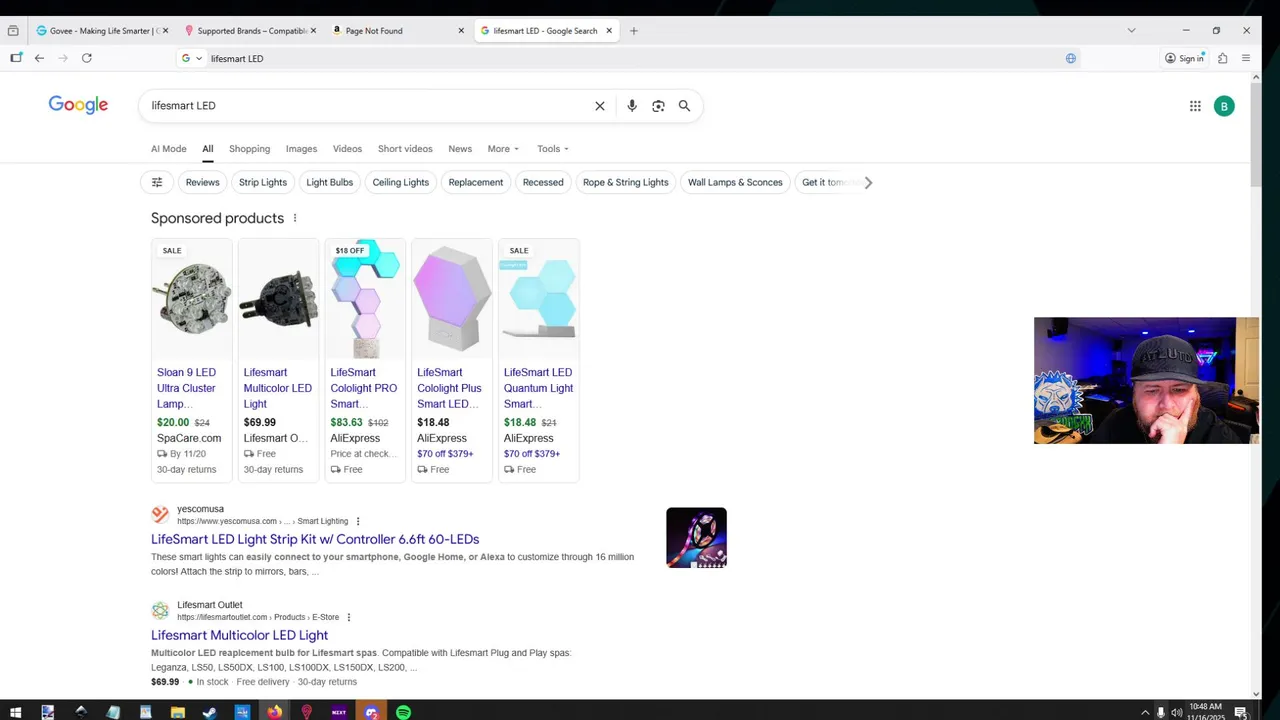Select the Shopping search category
The width and height of the screenshot is (1280, 720).
coord(249,149)
